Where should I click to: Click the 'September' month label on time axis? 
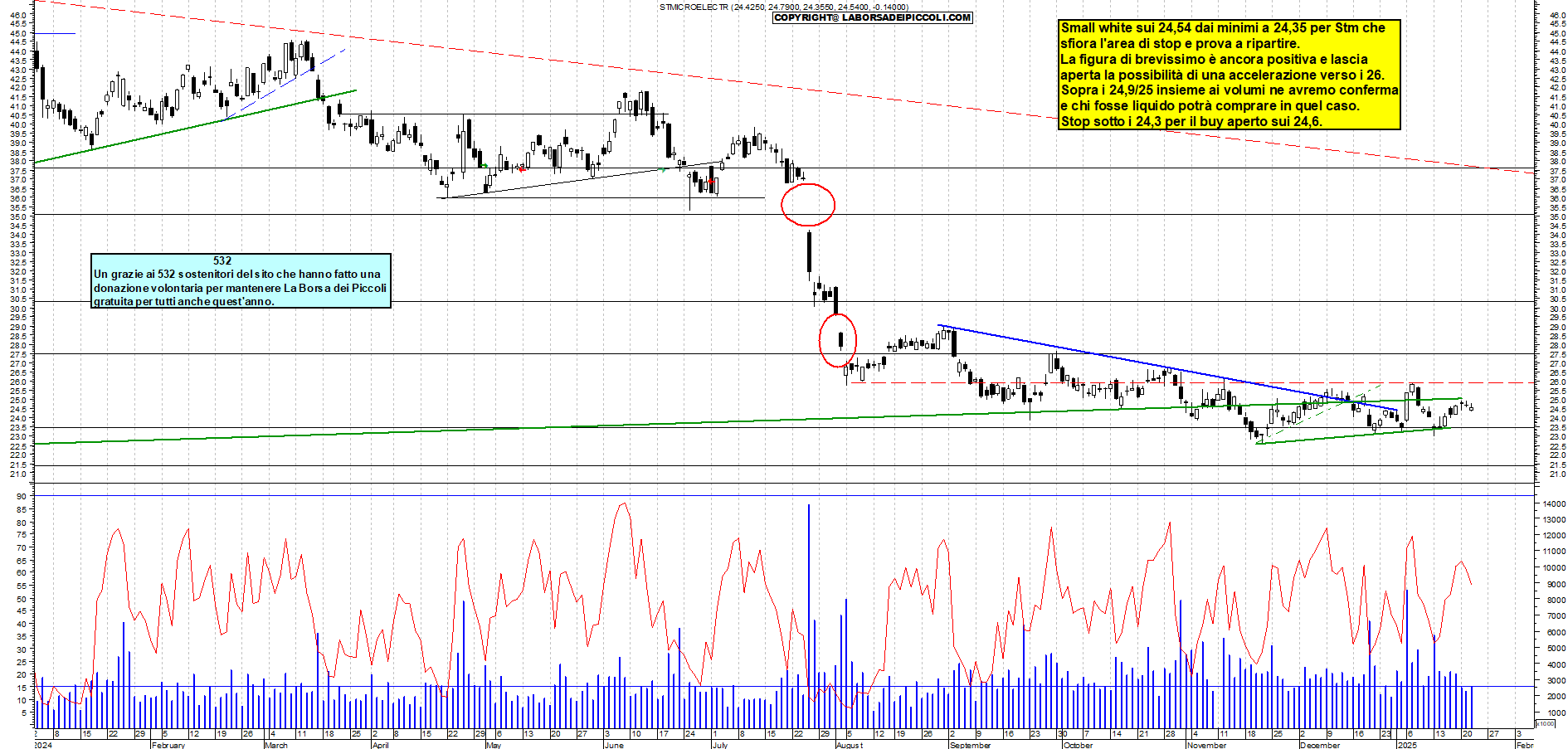tap(971, 745)
